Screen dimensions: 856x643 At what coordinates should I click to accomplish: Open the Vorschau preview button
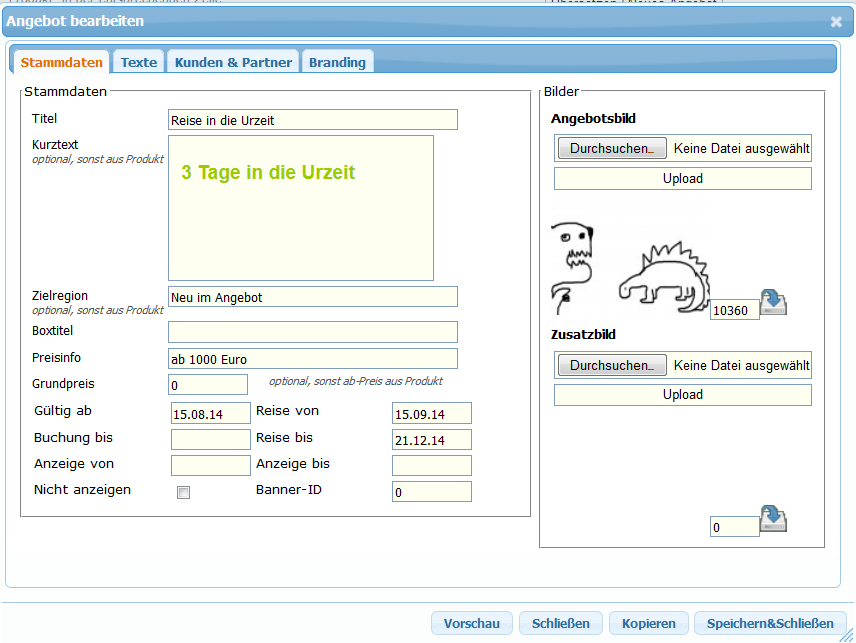[471, 623]
